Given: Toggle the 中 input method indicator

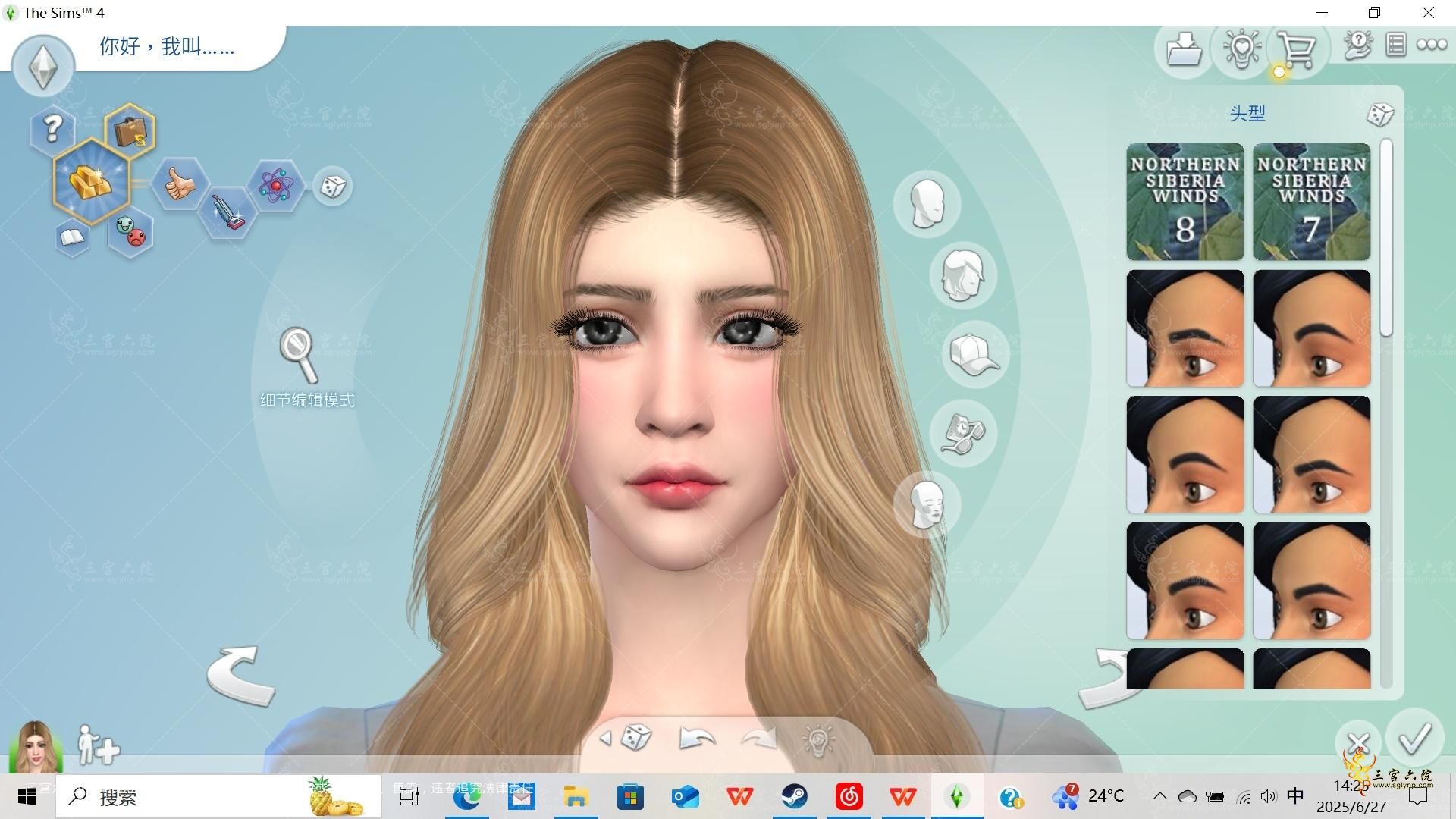Looking at the screenshot, I should click(1295, 795).
